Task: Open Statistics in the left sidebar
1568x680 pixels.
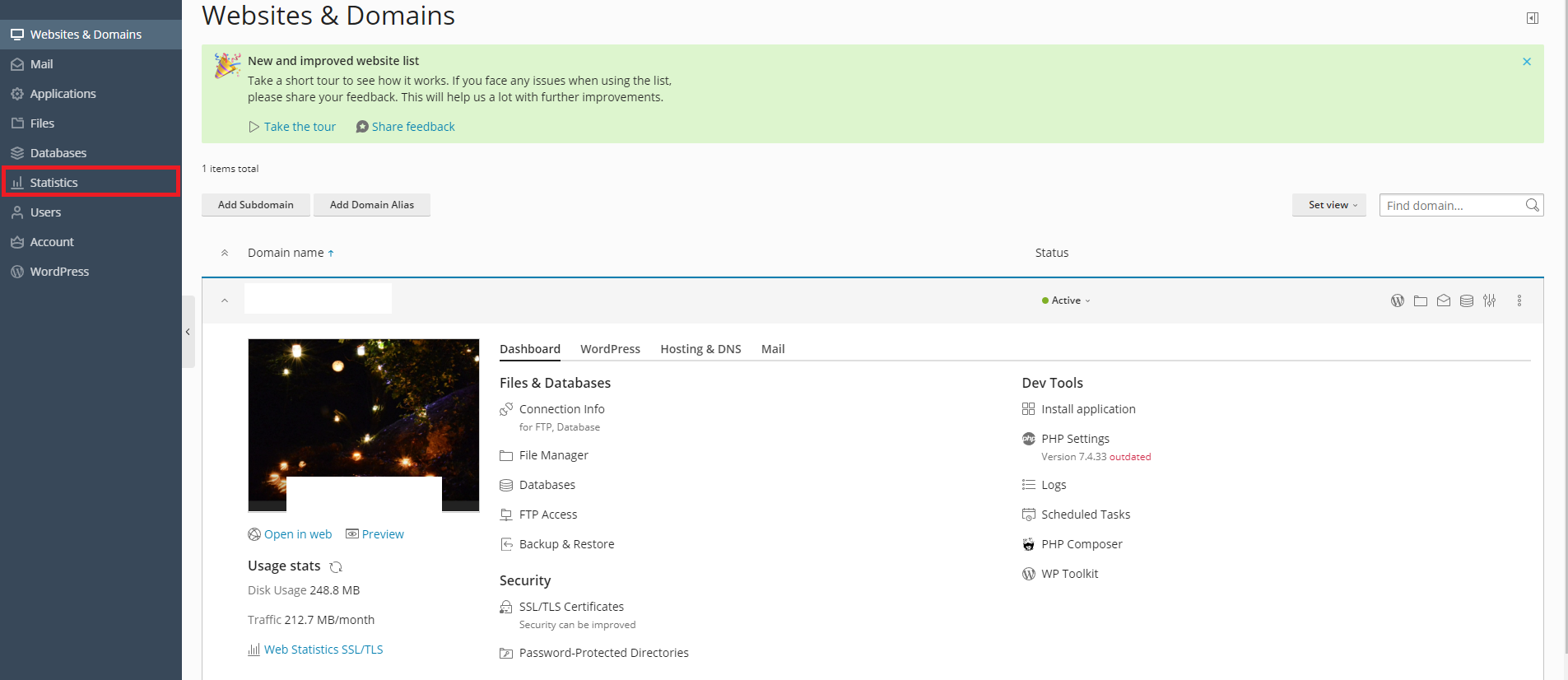Action: [x=91, y=182]
